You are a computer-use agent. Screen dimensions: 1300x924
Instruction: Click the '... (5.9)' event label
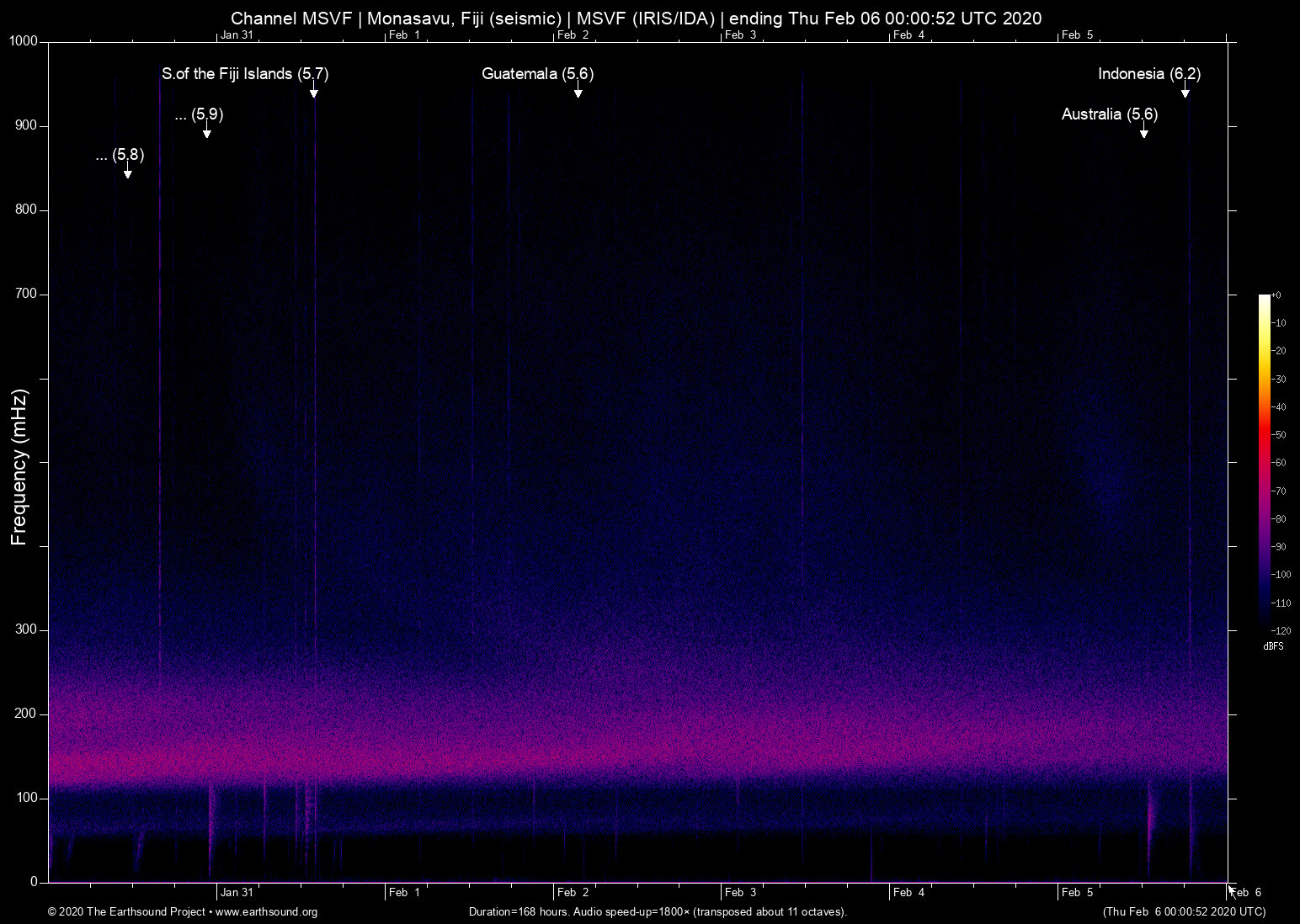tap(199, 114)
